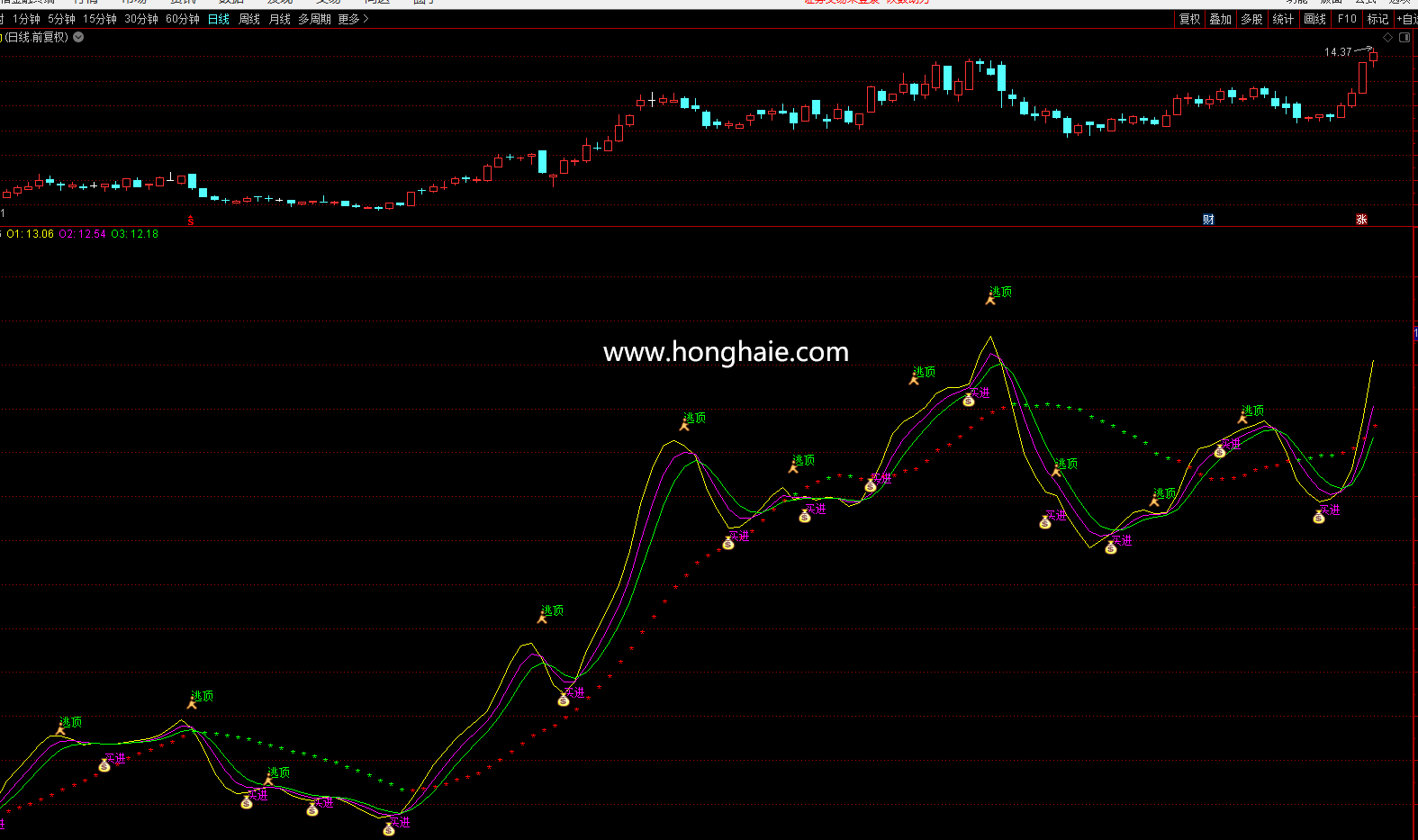Click the red 涨 marker icon

coord(1361,220)
